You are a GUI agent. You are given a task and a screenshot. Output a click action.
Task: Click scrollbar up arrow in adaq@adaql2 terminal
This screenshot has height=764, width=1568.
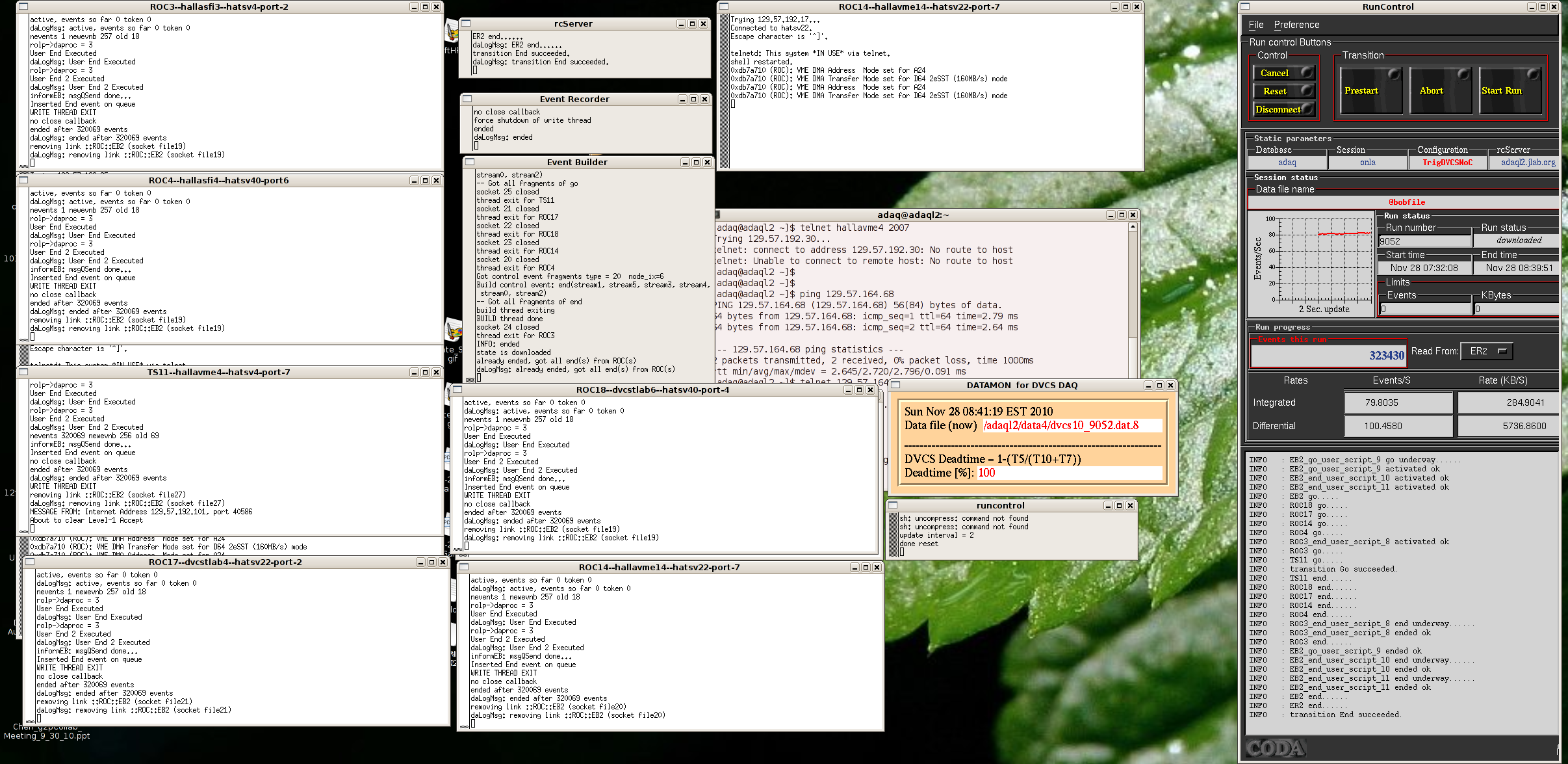point(1133,227)
